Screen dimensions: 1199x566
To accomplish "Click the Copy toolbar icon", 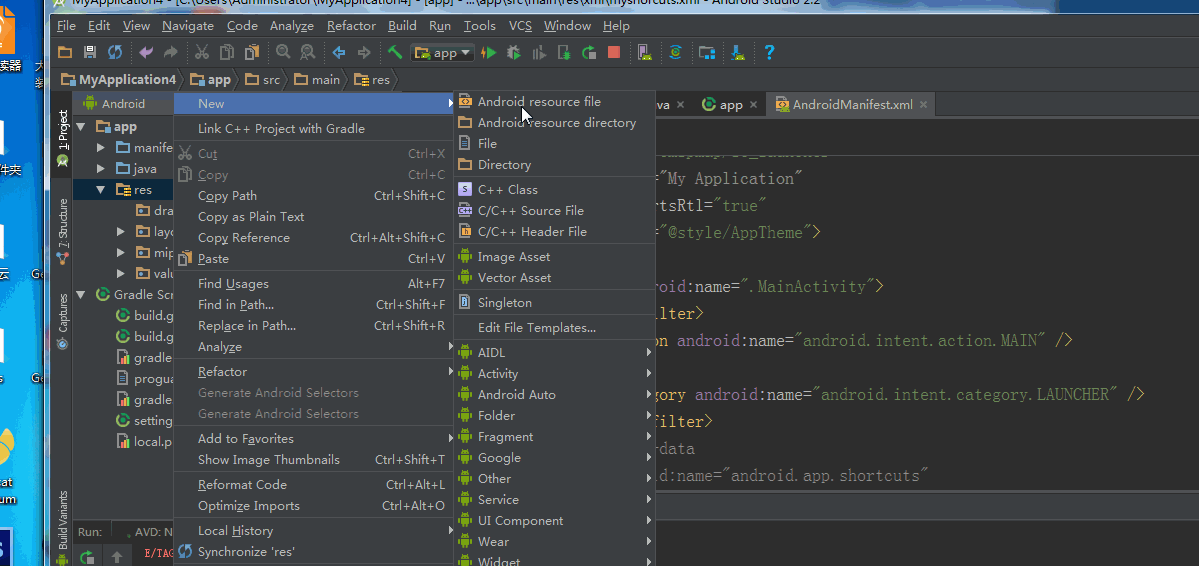I will 226,52.
